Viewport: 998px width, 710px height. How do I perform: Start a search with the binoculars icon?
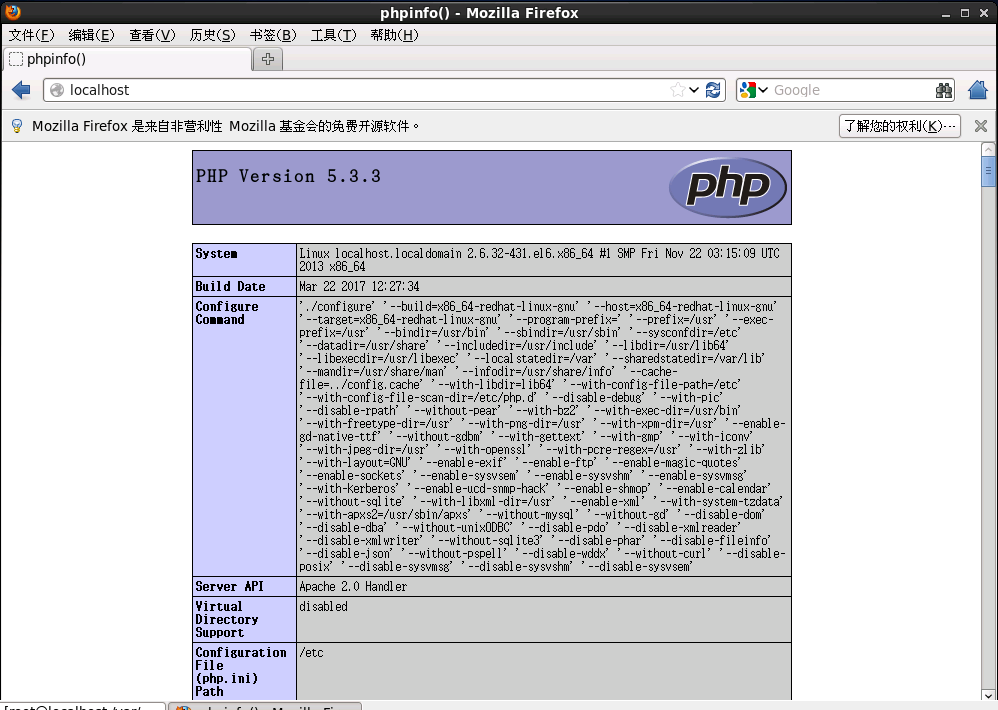coord(944,90)
